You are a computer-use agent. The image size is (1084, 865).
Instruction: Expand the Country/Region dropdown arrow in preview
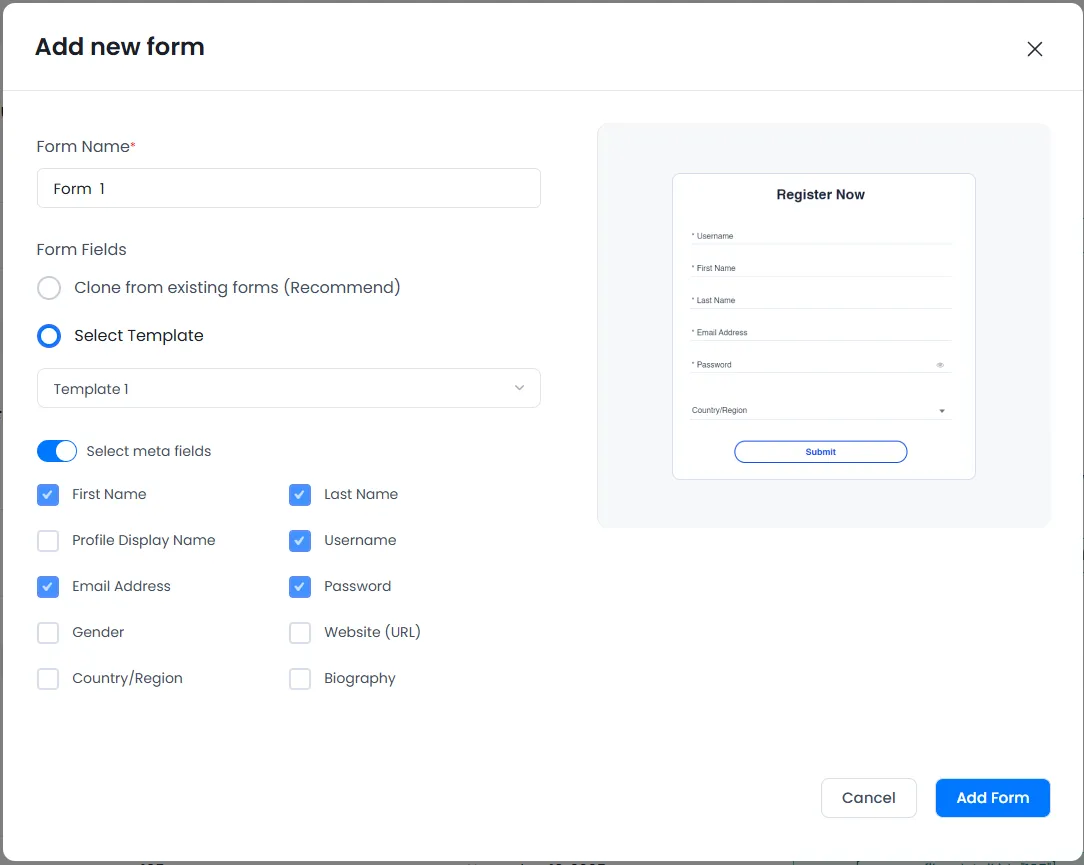[x=941, y=410]
